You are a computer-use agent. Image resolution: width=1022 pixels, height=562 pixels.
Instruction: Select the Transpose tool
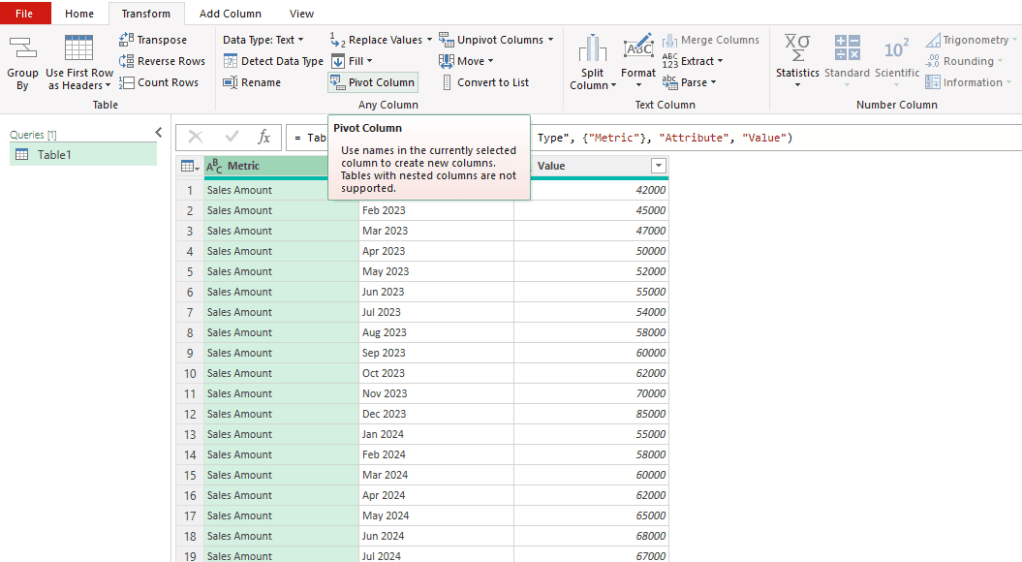(152, 40)
